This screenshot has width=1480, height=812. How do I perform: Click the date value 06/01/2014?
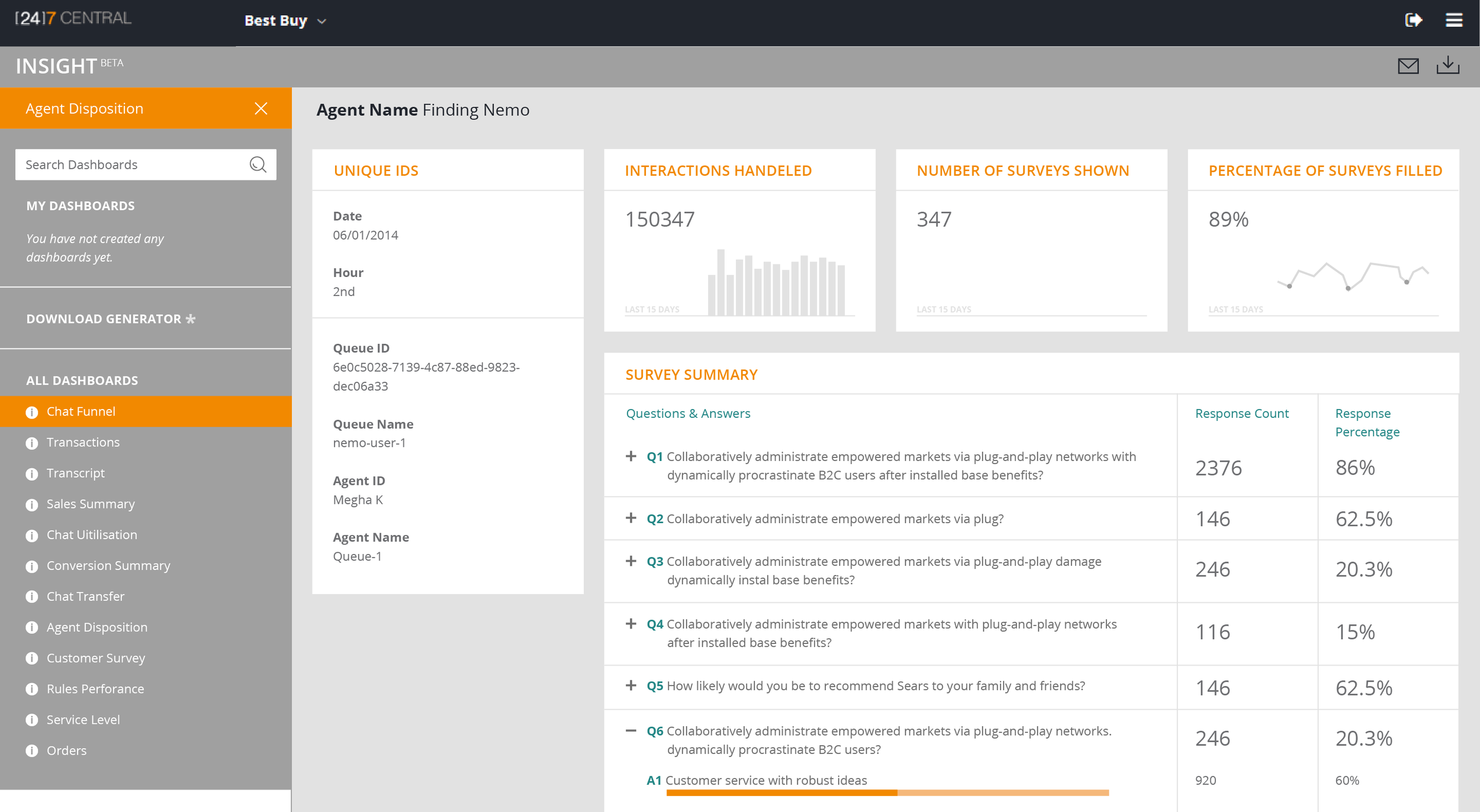365,235
